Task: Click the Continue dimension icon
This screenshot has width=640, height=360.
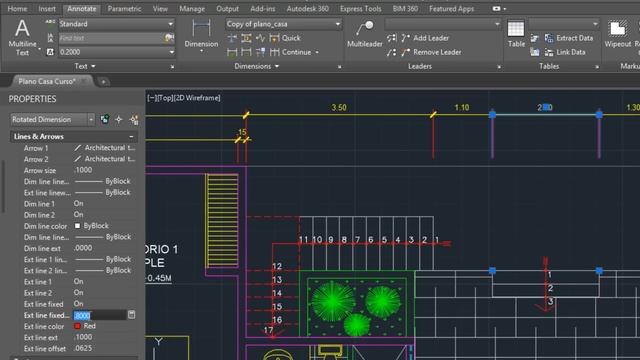Action: (275, 52)
